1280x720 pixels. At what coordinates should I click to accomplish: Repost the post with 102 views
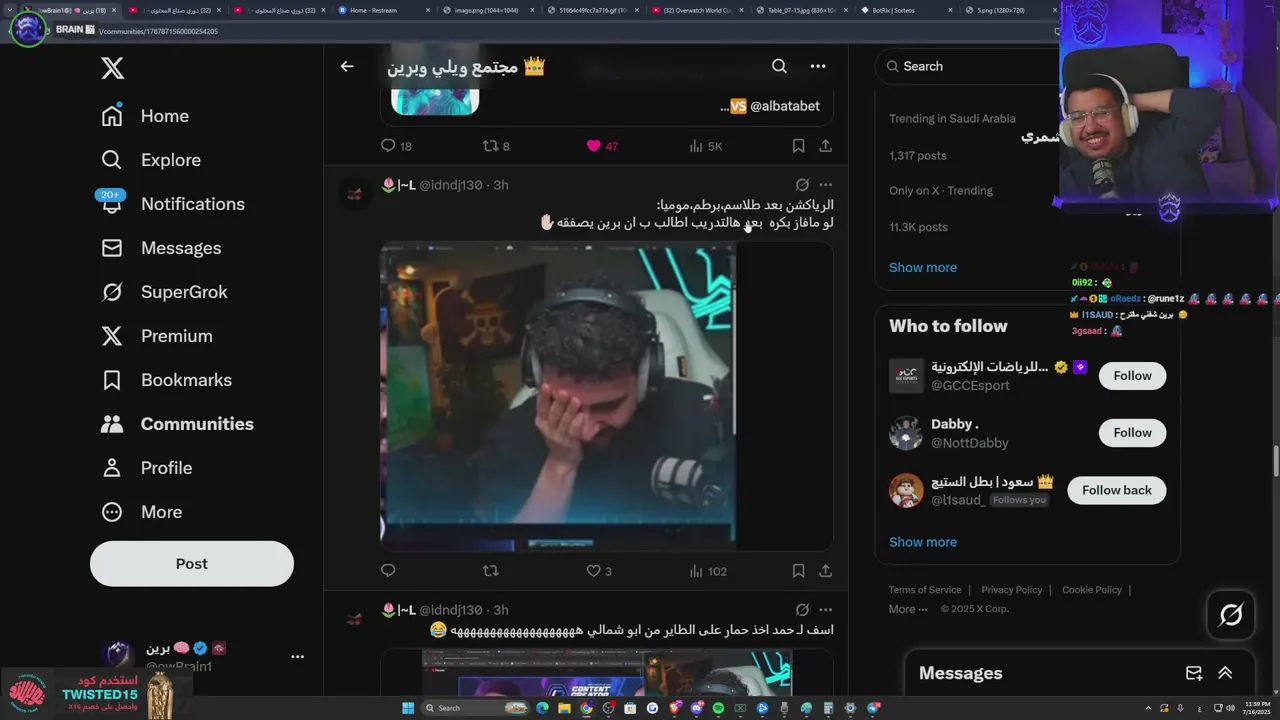tap(490, 571)
